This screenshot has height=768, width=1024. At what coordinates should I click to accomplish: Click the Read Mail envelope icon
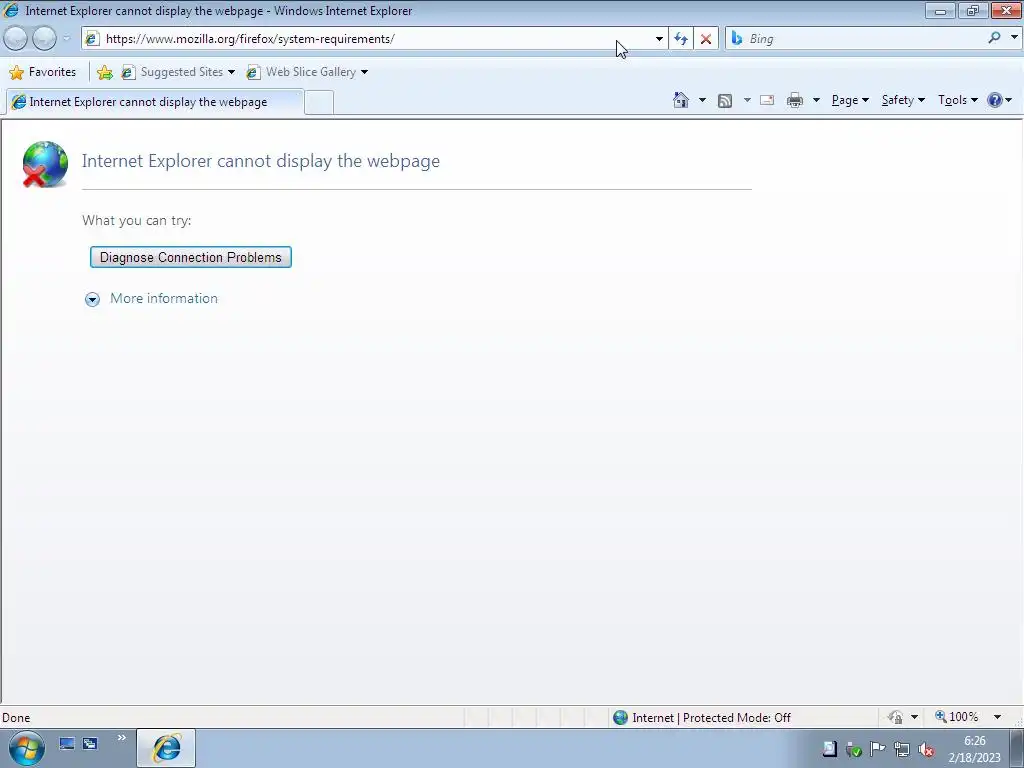click(x=767, y=100)
